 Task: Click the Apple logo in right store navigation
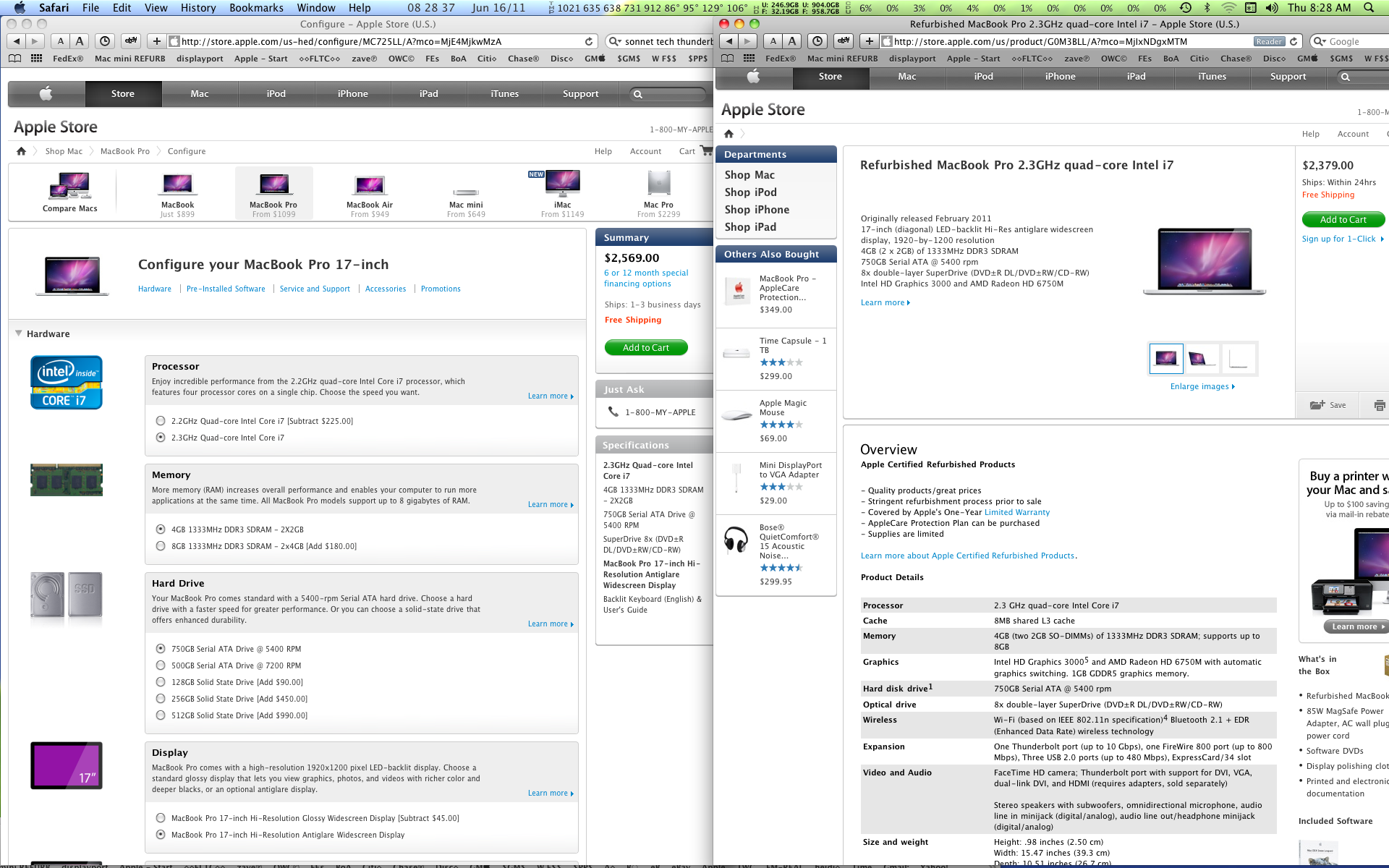coord(754,76)
